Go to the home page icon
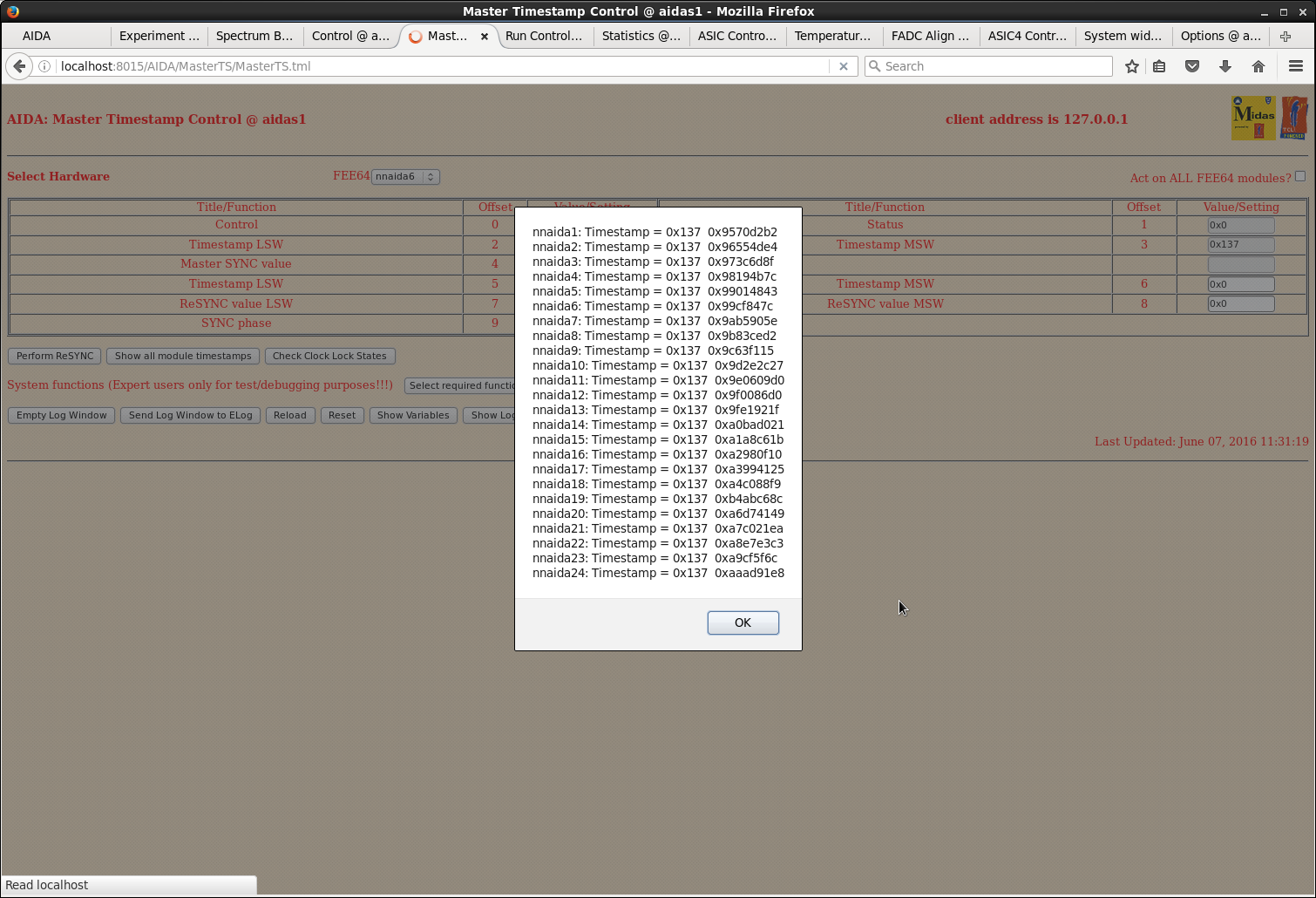Viewport: 1316px width, 898px height. click(x=1258, y=66)
